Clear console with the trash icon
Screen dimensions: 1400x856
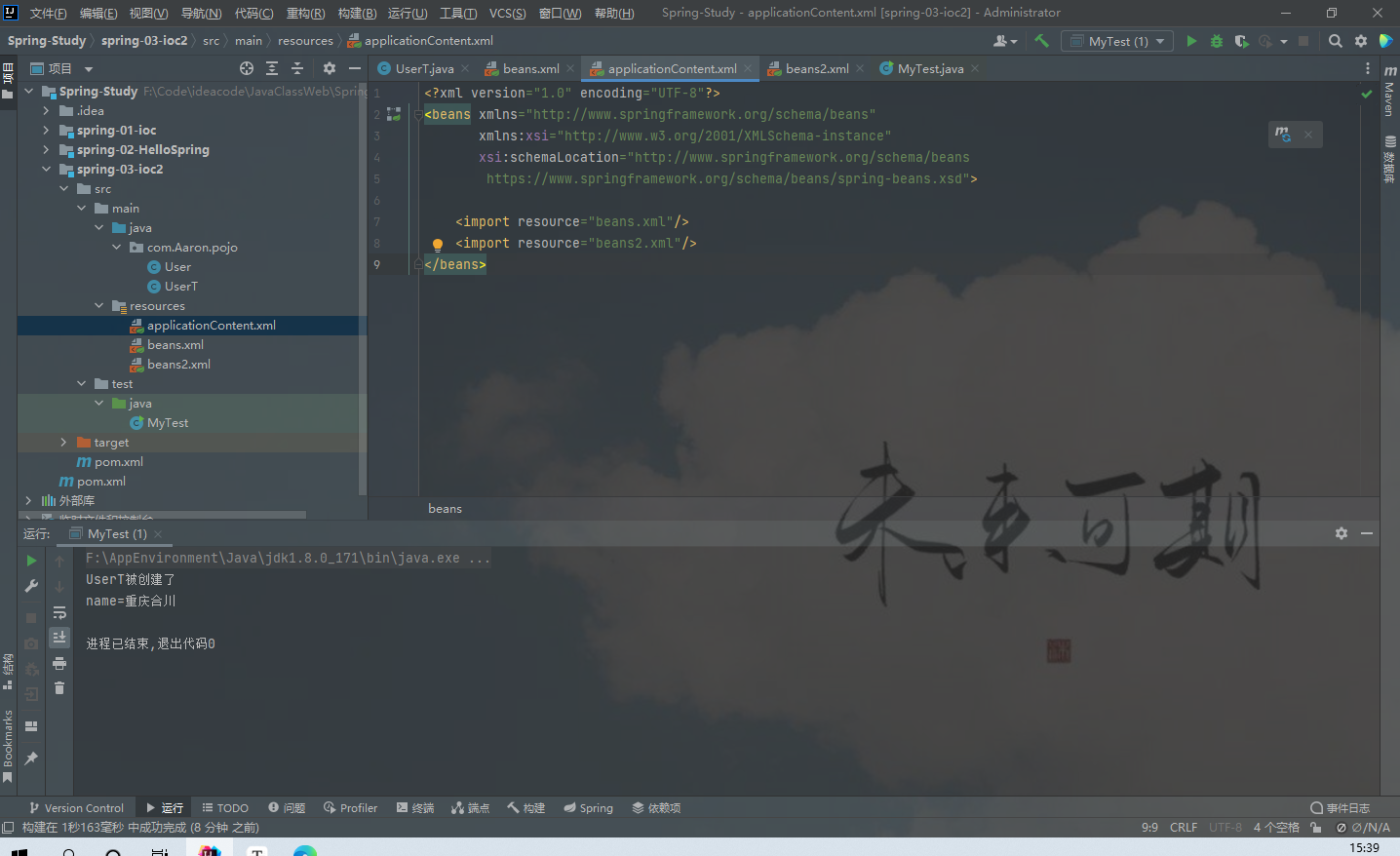(x=59, y=688)
